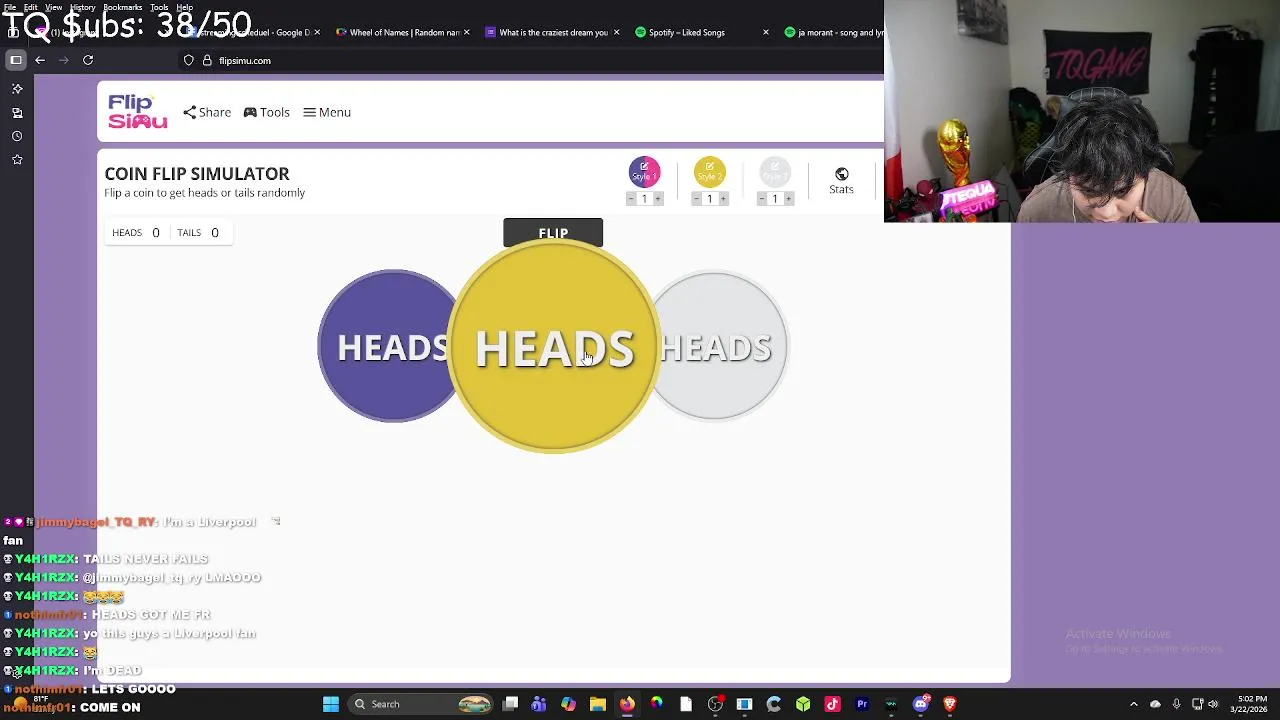This screenshot has width=1280, height=720.
Task: Click the taskbar Search box
Action: point(422,704)
